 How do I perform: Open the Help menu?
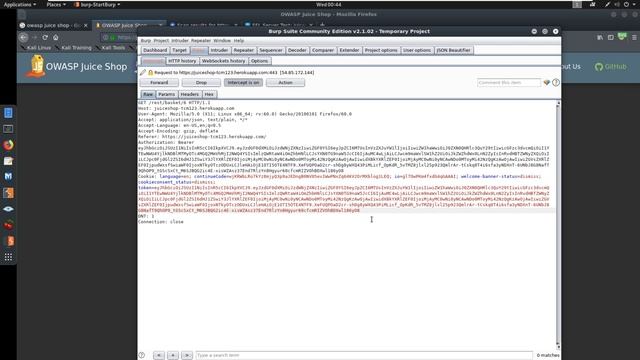tap(239, 41)
